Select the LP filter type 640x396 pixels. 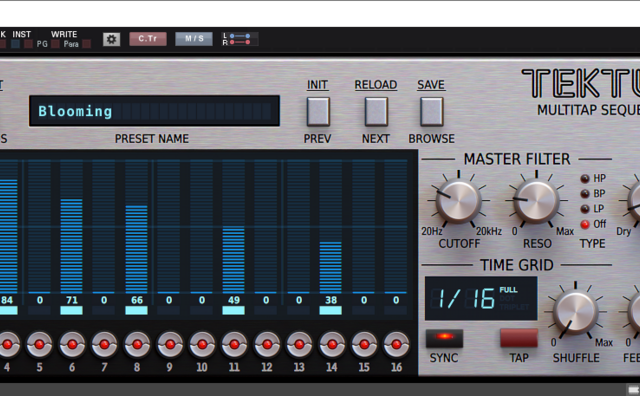coord(585,209)
